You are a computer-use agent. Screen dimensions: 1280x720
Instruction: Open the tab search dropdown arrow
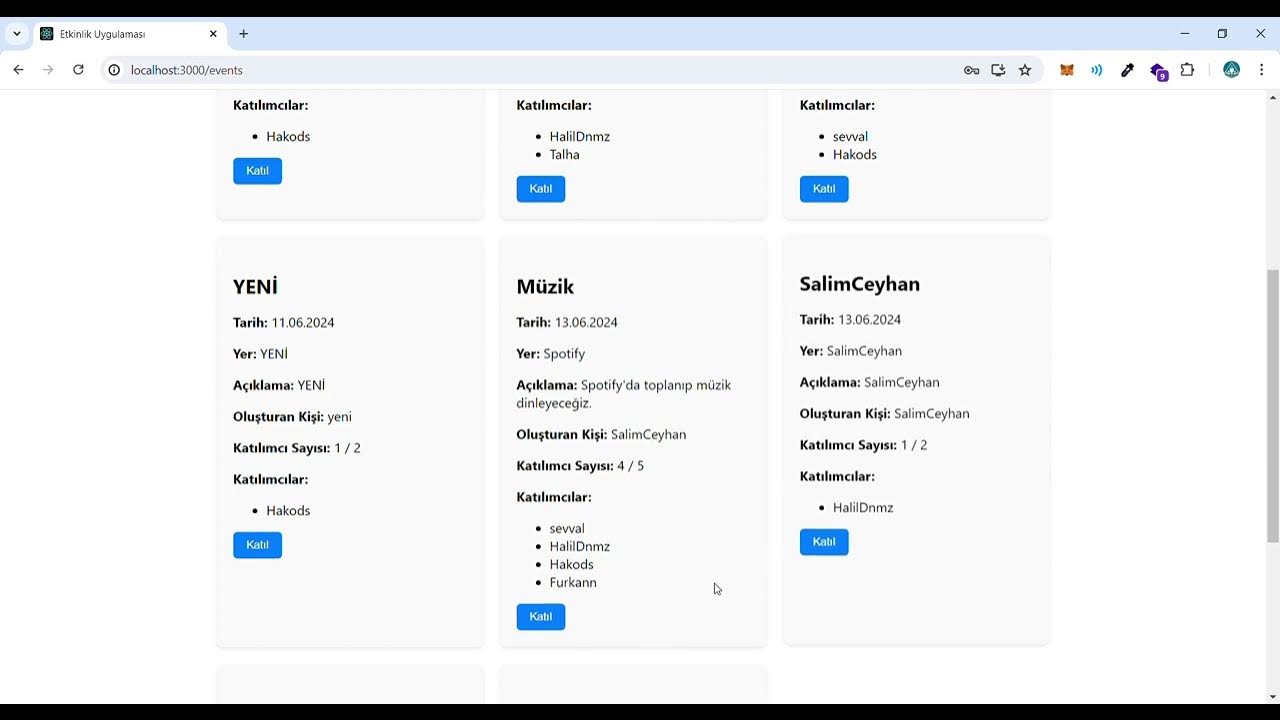click(17, 34)
